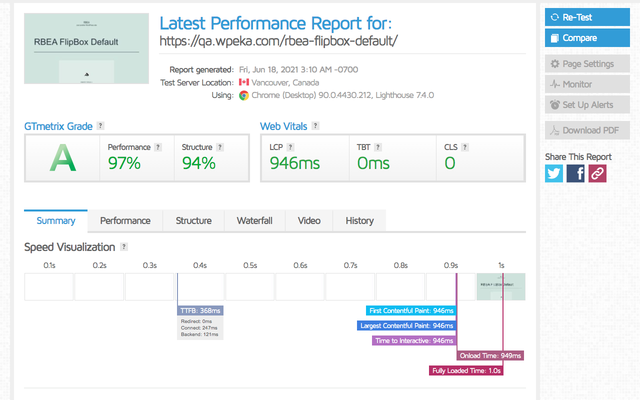The image size is (640, 400).
Task: Click the Chrome browser icon
Action: 244,95
